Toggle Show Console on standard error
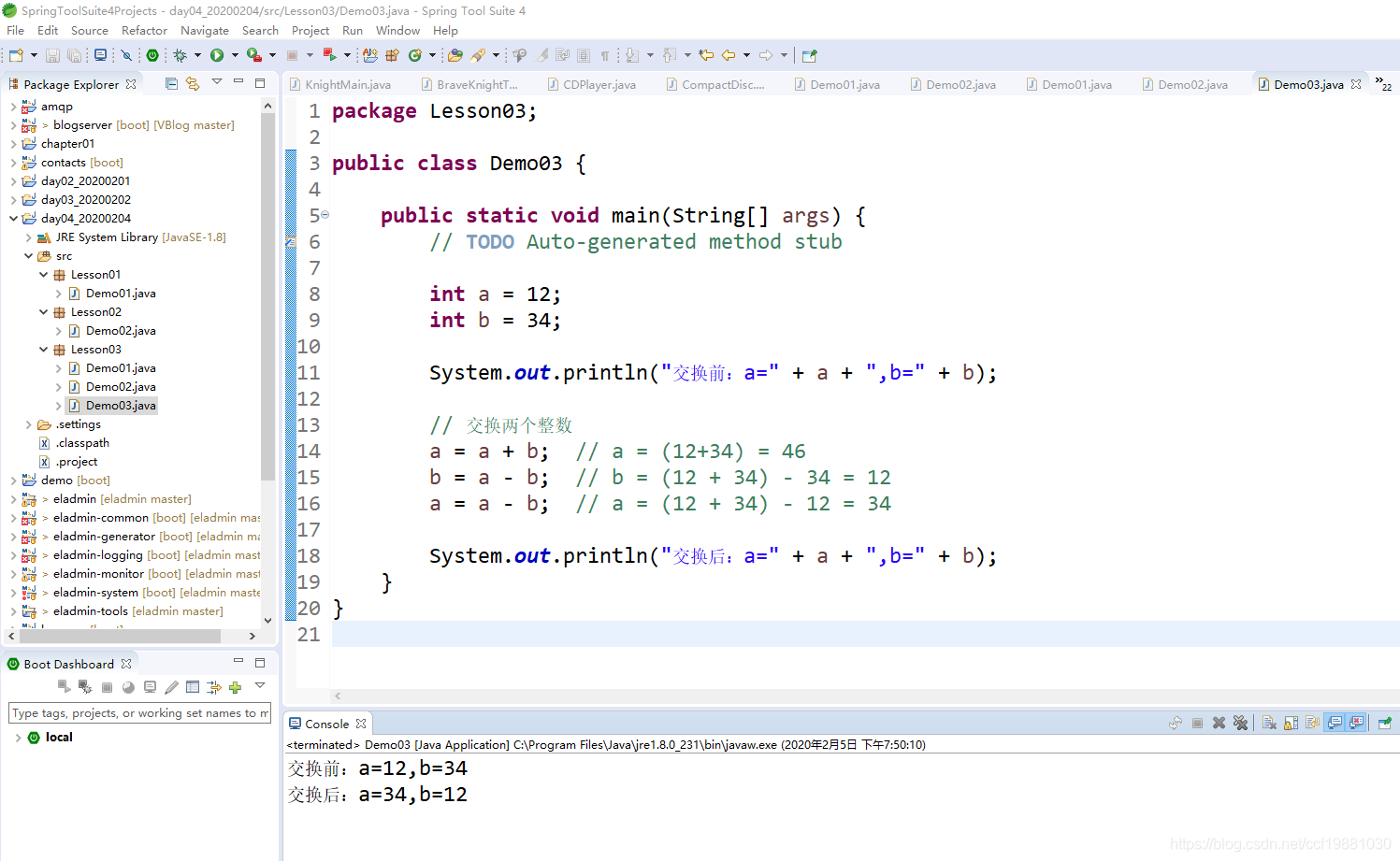Screen dimensions: 1400x861 [x=1356, y=723]
